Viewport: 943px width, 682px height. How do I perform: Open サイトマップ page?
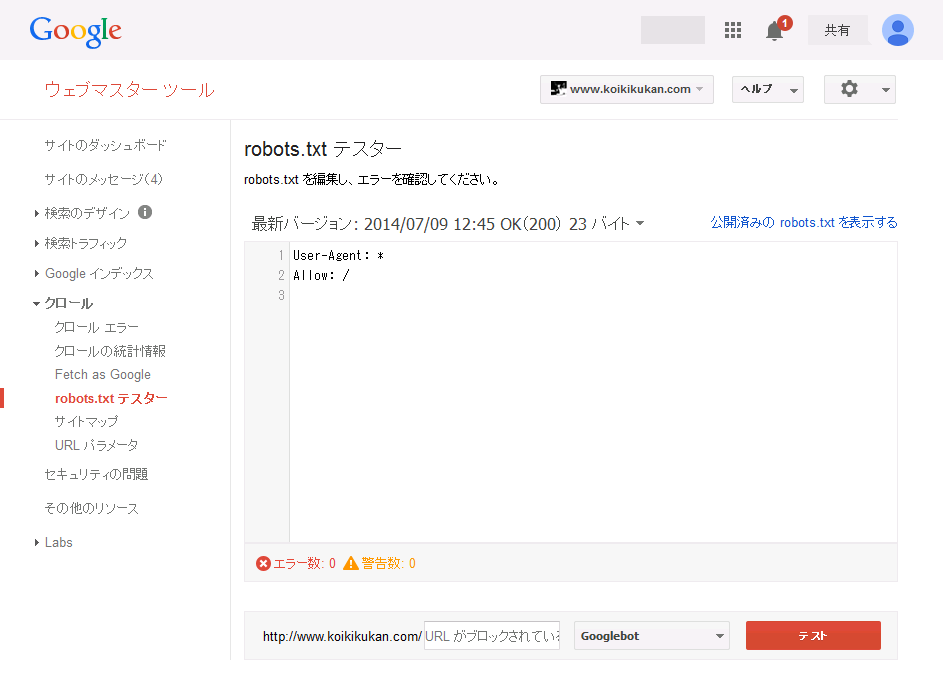click(86, 422)
